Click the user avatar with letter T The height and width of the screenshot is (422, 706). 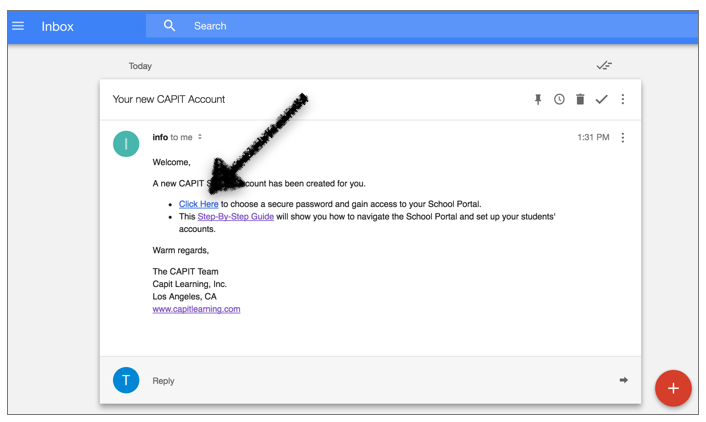coord(126,380)
